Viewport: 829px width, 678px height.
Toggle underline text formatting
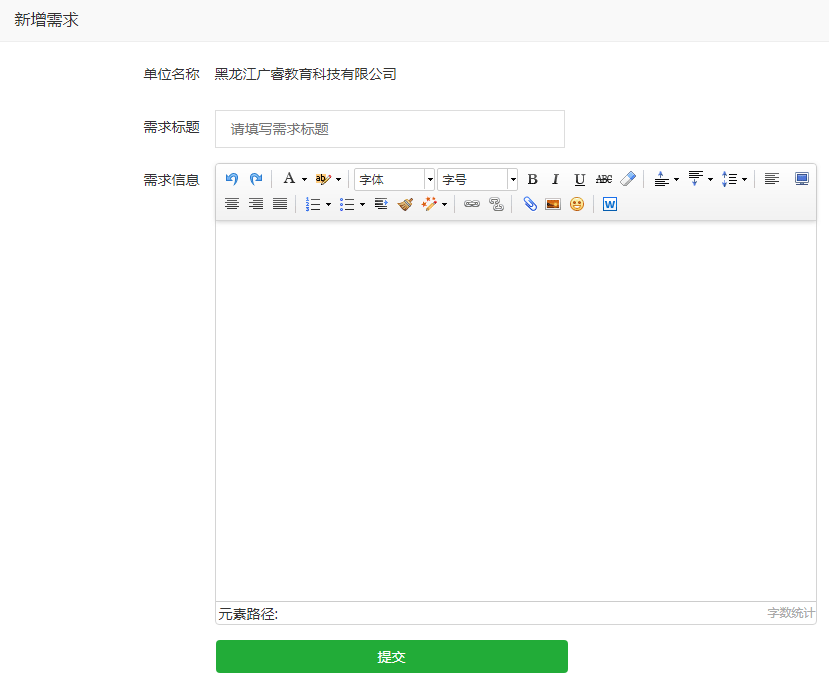click(x=580, y=179)
